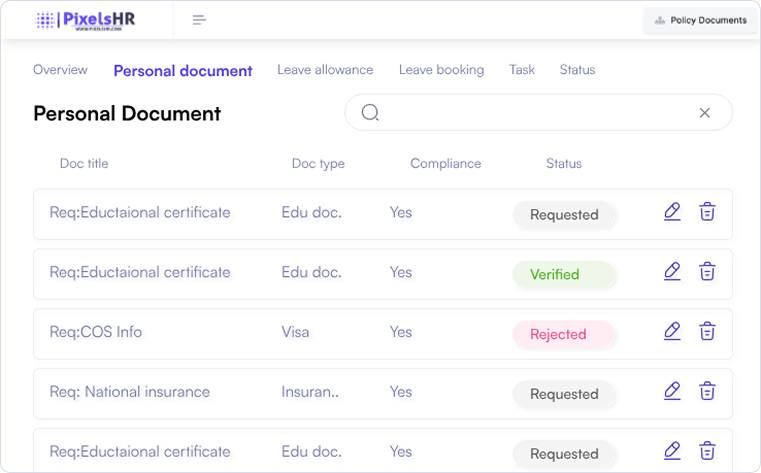Screen dimensions: 761x473
Task: Click trash icon on the Rejected row
Action: [x=707, y=331]
